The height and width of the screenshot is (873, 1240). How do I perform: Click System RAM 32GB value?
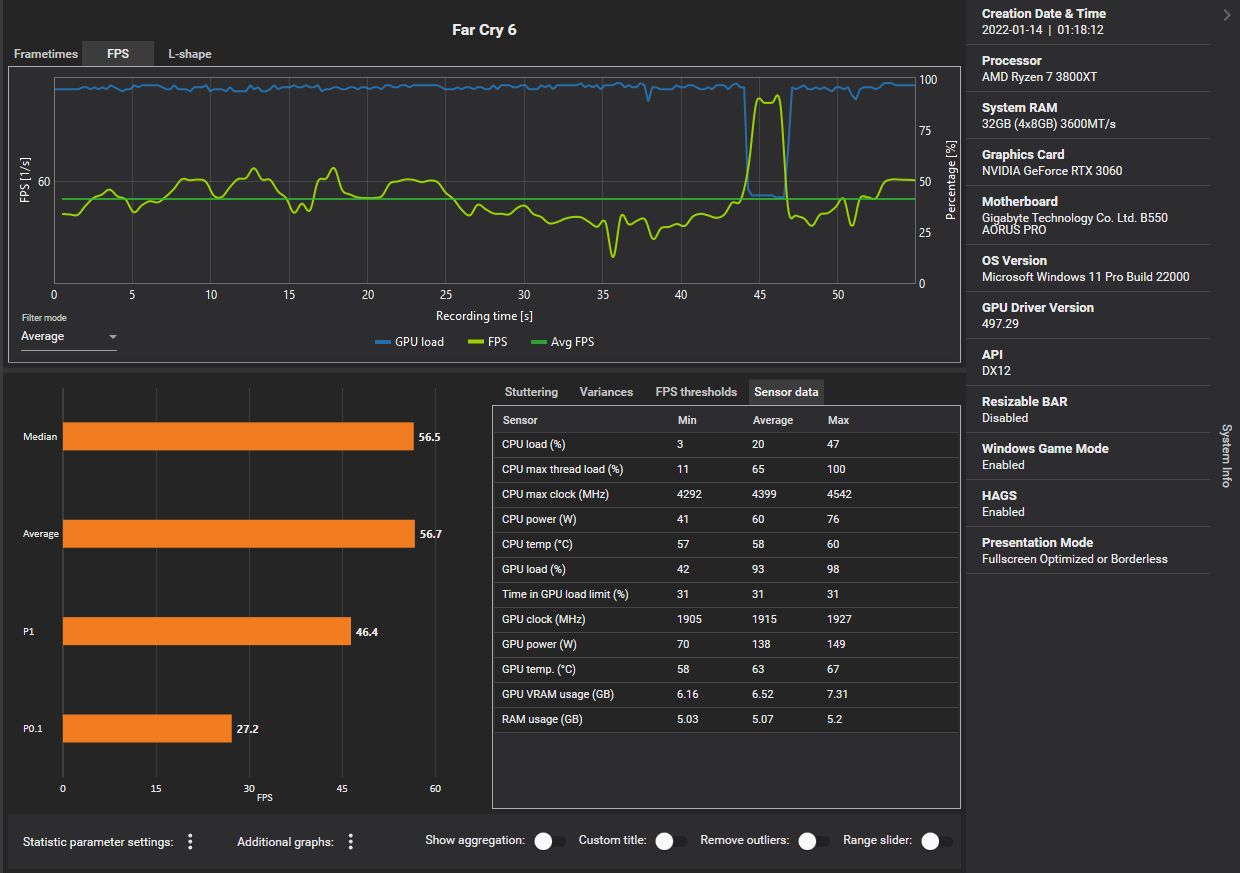click(1048, 124)
